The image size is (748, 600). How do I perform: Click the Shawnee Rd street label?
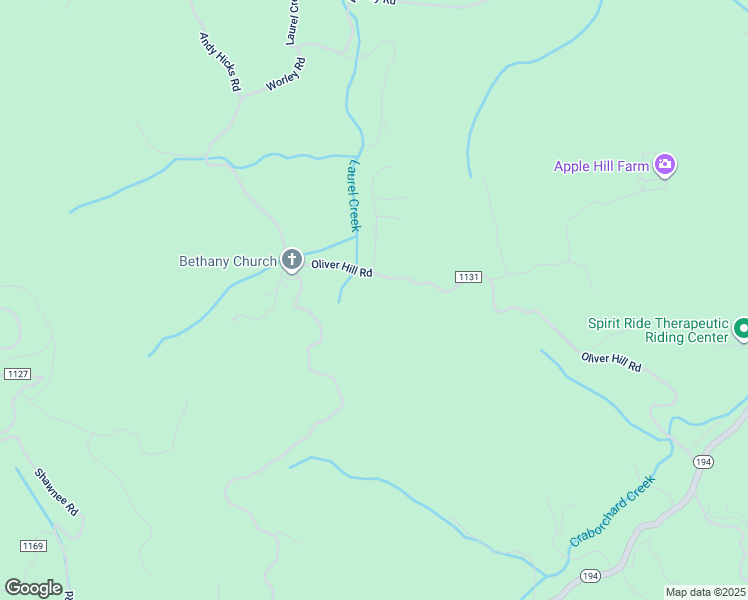[x=56, y=492]
